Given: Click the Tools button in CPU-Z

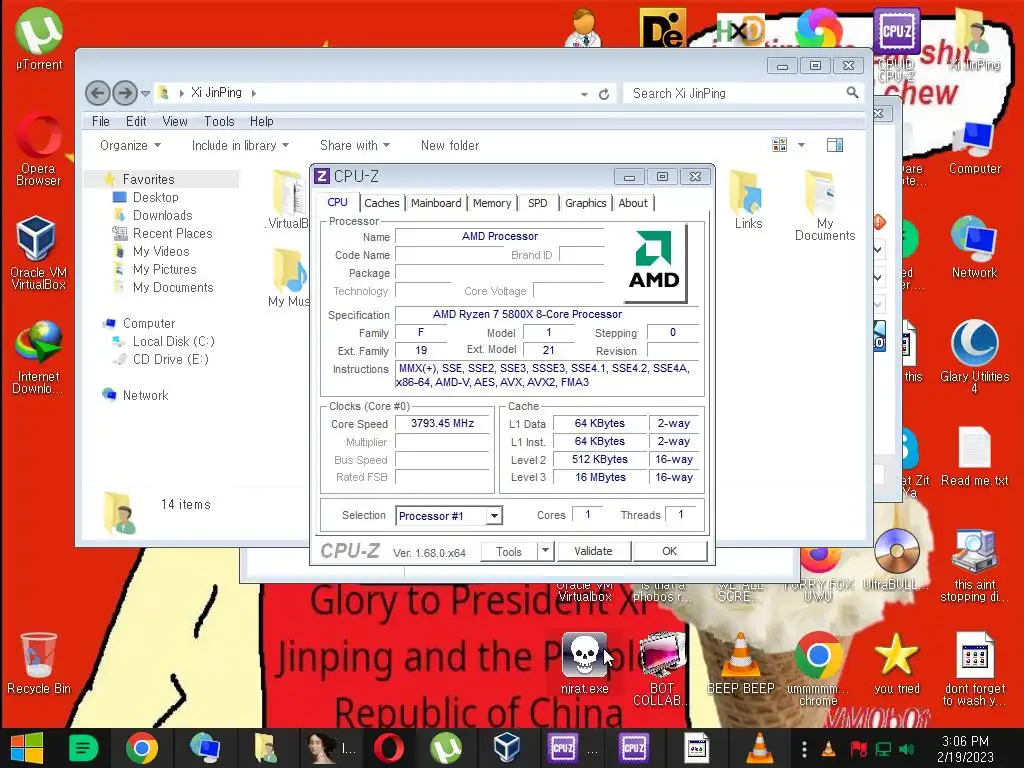Looking at the screenshot, I should coord(509,552).
